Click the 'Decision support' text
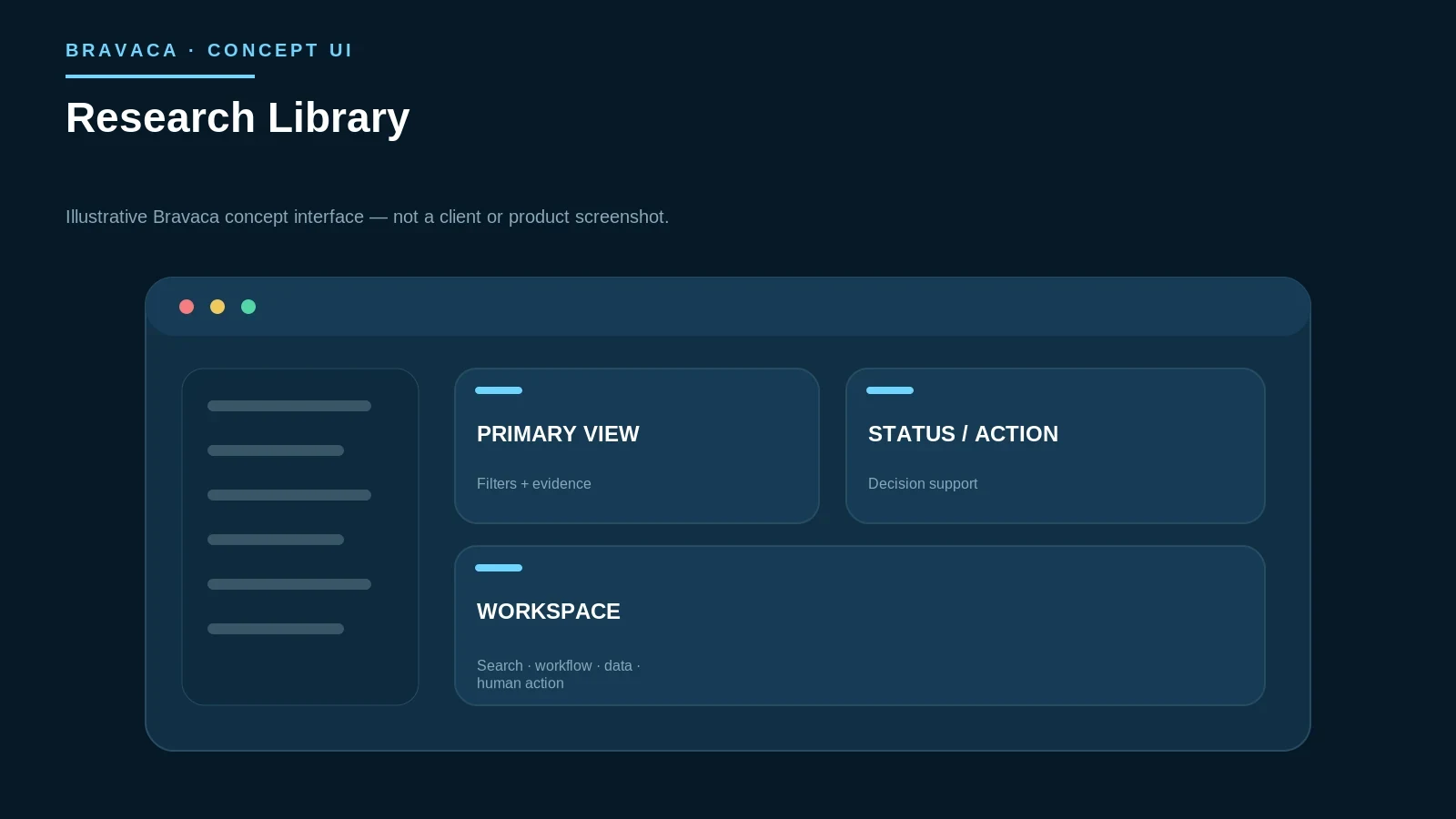Viewport: 1456px width, 819px height. pos(923,484)
